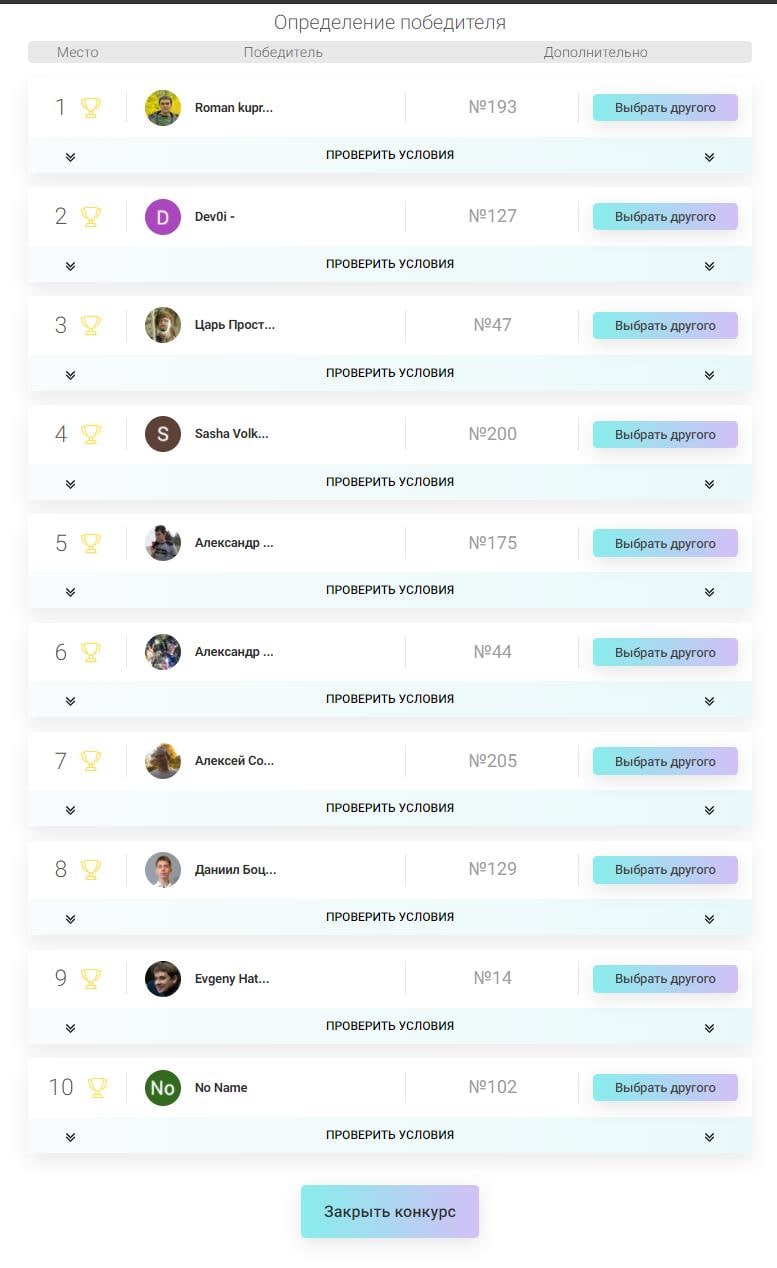The width and height of the screenshot is (777, 1268).
Task: Expand left chevron under place 7 row
Action: [x=70, y=810]
